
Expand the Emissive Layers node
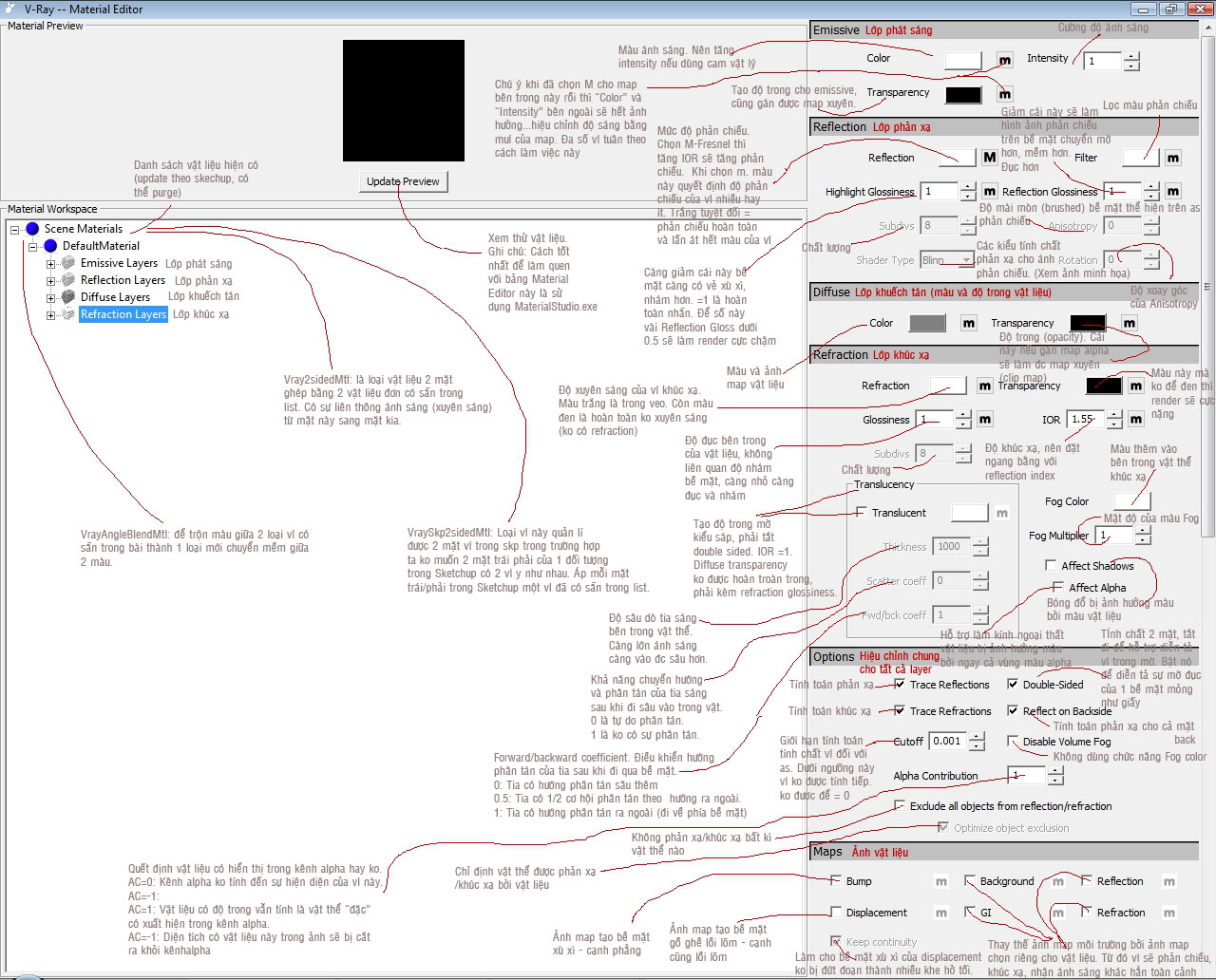pyautogui.click(x=51, y=264)
